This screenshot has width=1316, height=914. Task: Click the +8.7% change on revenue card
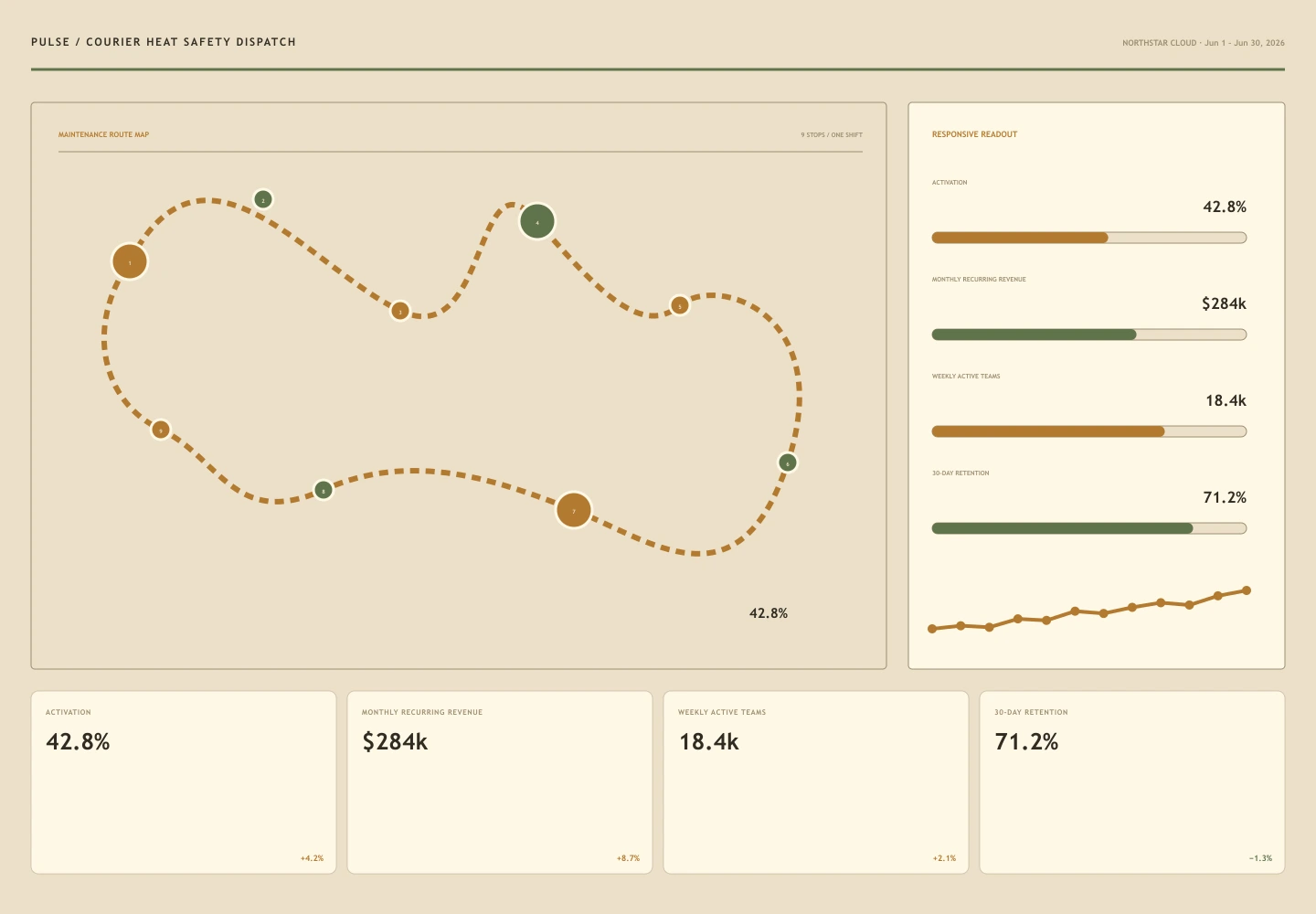tap(628, 858)
